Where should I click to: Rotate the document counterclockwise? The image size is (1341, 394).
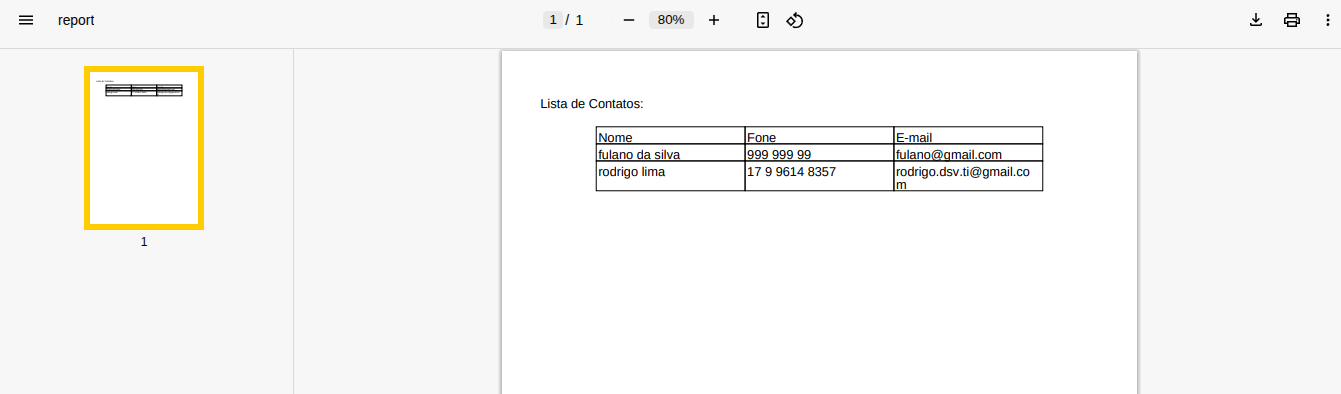[795, 20]
